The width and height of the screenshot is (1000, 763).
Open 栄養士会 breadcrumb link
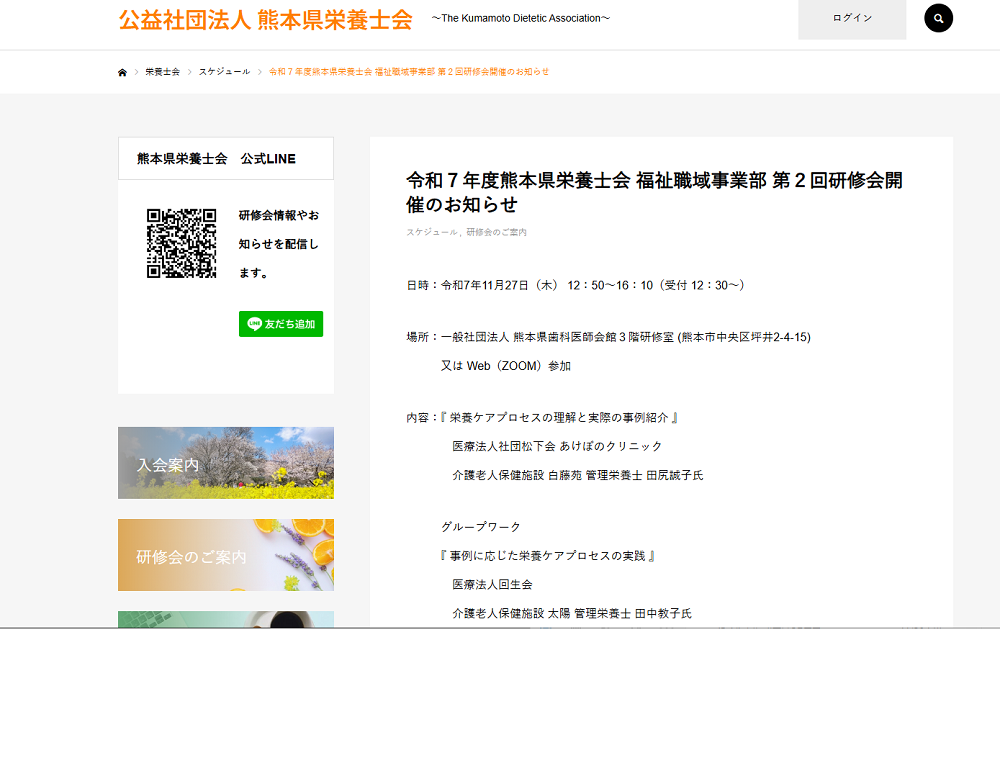point(162,72)
